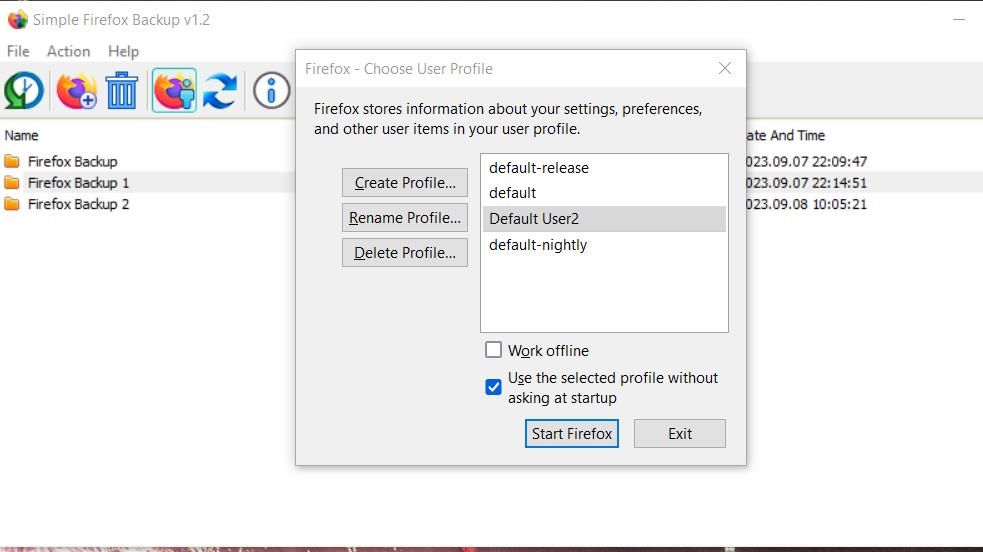The image size is (983, 552).
Task: Uncheck Use the selected profile without asking
Action: [493, 387]
